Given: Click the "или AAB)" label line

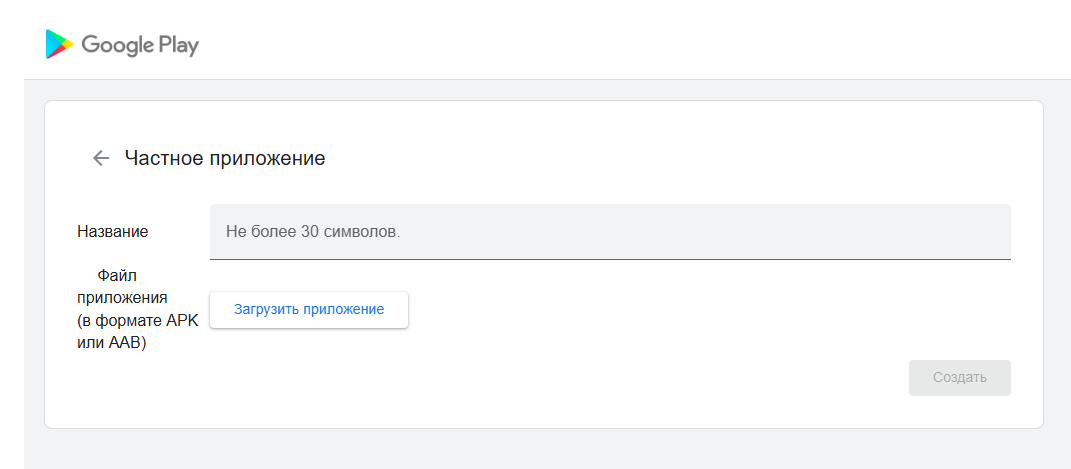Looking at the screenshot, I should pyautogui.click(x=112, y=342).
